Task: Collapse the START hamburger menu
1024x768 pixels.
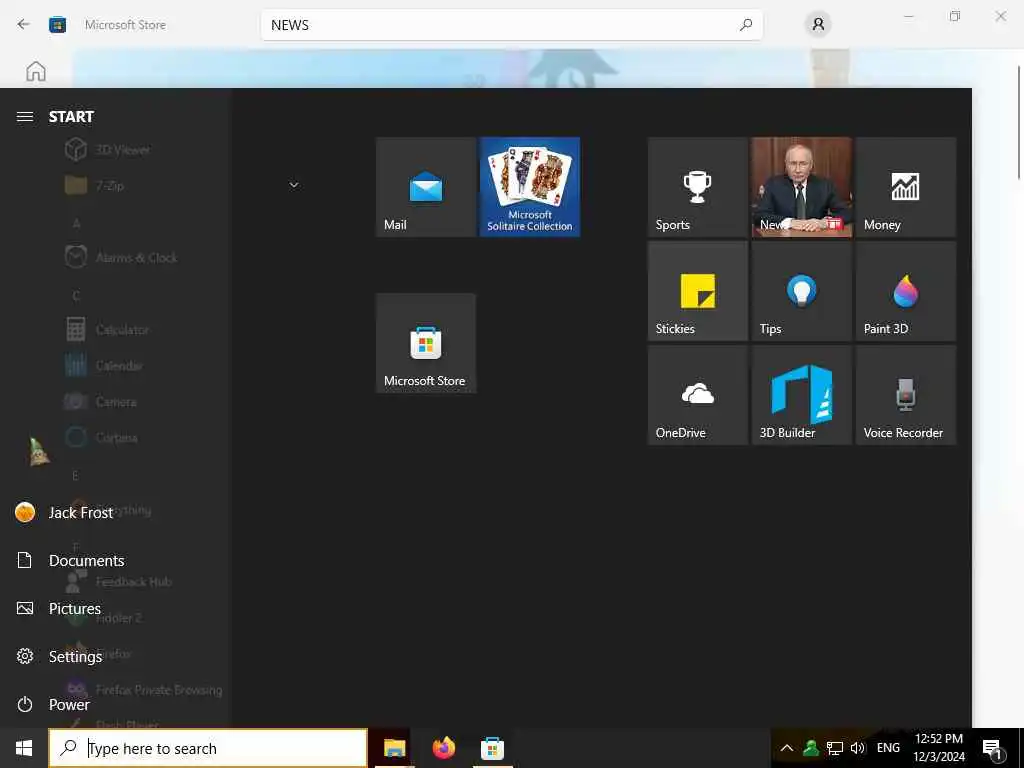Action: 25,117
